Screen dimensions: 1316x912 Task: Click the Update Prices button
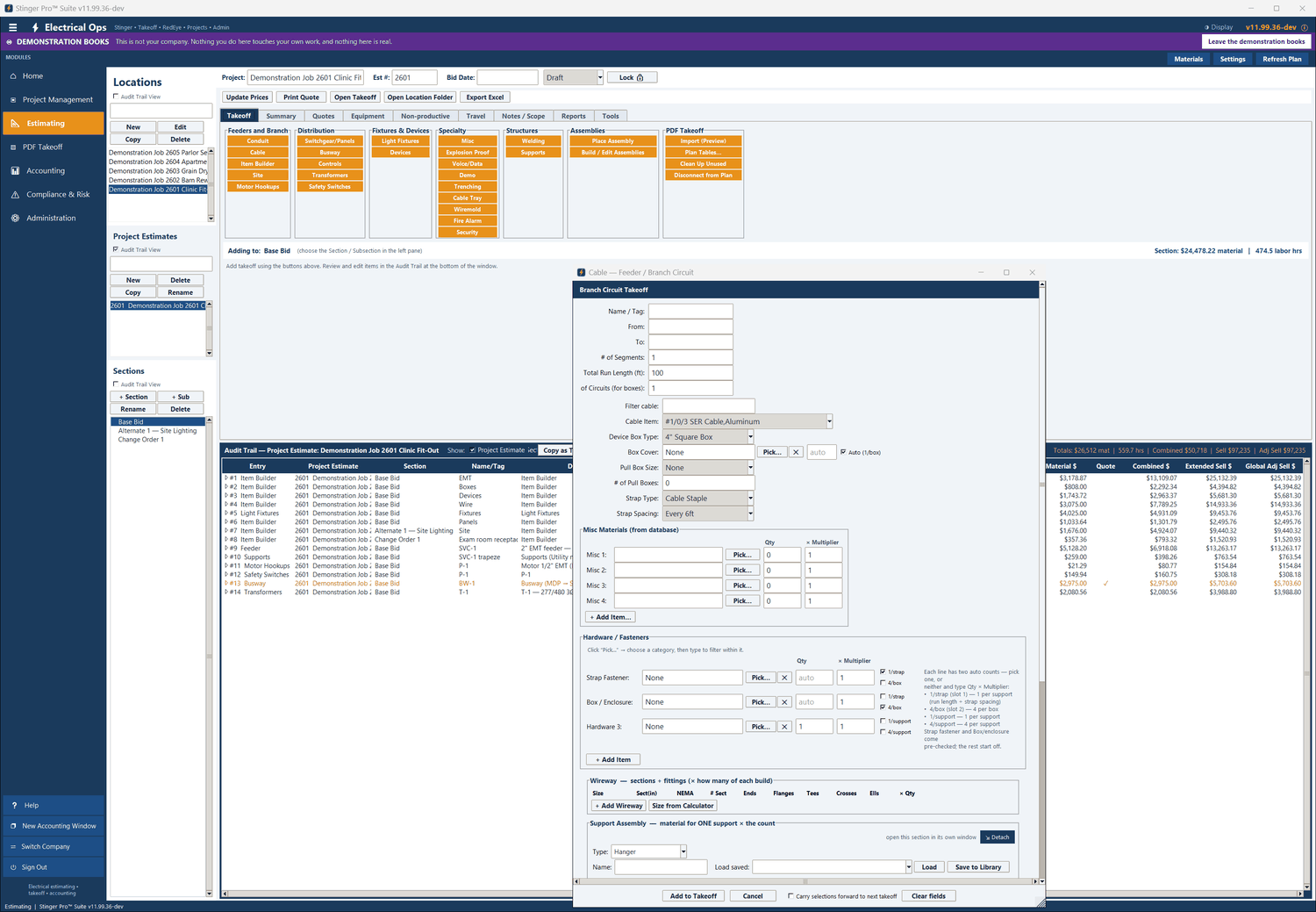247,97
